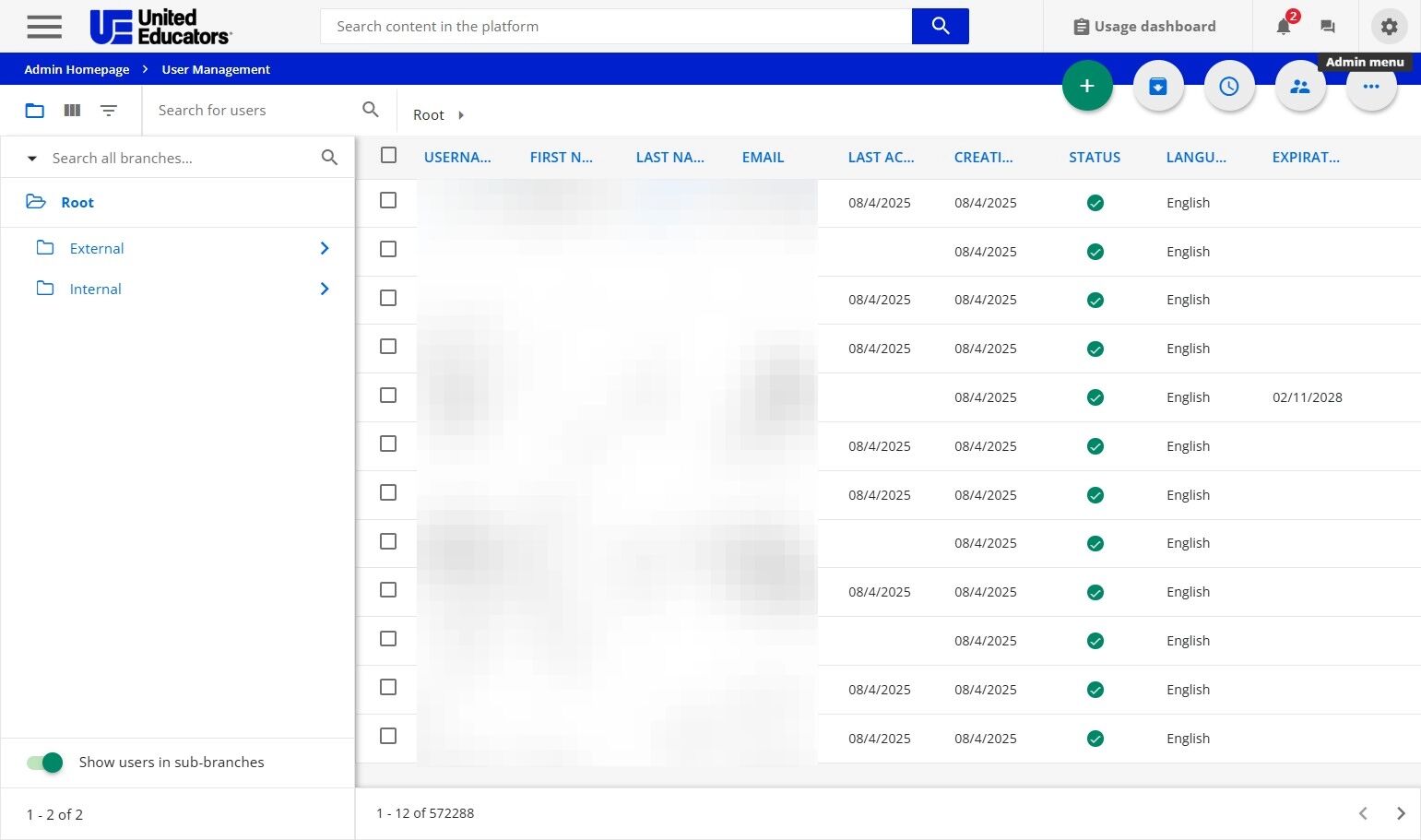The width and height of the screenshot is (1421, 840).
Task: Click the Search content in the platform field
Action: coord(616,26)
